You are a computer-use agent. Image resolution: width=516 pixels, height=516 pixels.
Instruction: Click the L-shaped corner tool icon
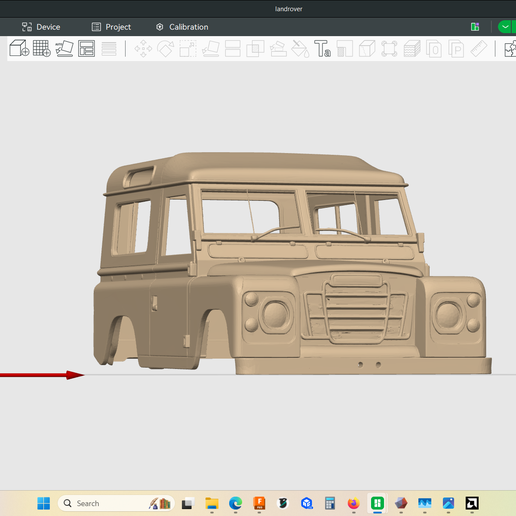pos(345,49)
